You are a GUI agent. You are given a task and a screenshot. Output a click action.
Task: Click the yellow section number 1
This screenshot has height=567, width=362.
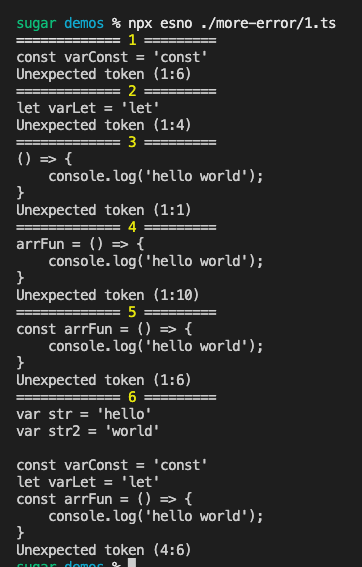[x=132, y=40]
